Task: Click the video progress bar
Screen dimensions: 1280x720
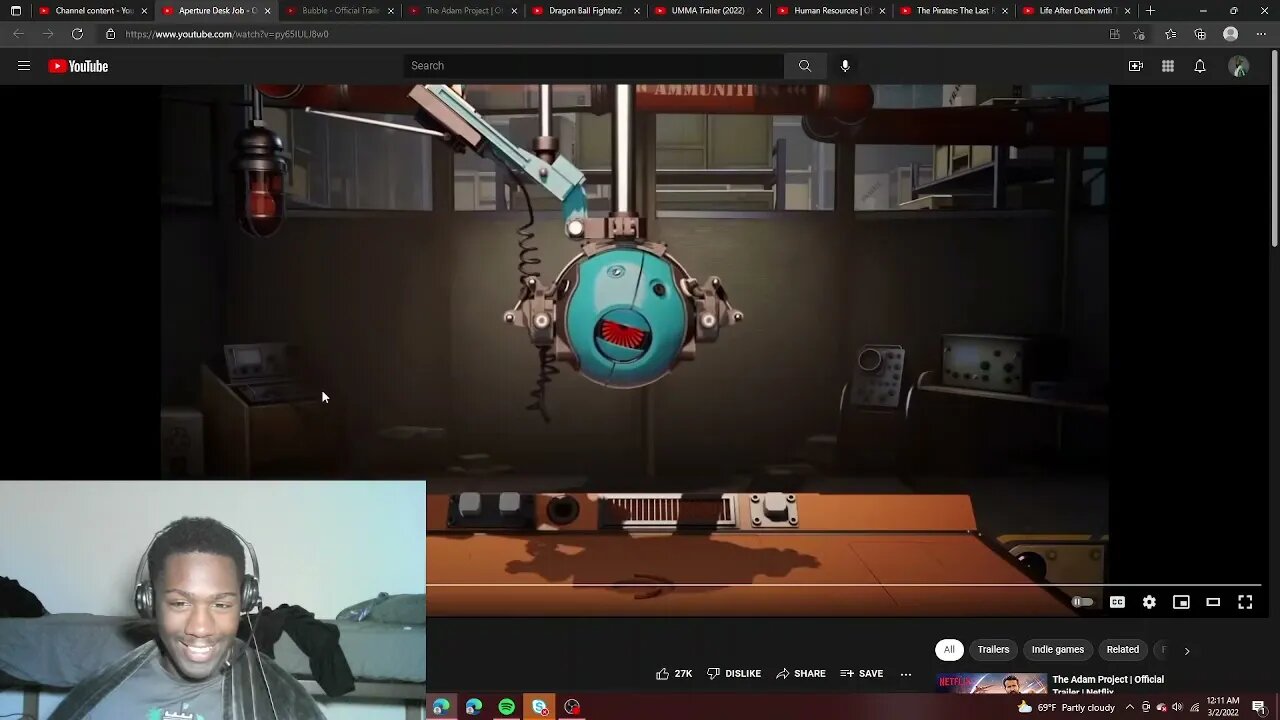Action: pyautogui.click(x=843, y=585)
